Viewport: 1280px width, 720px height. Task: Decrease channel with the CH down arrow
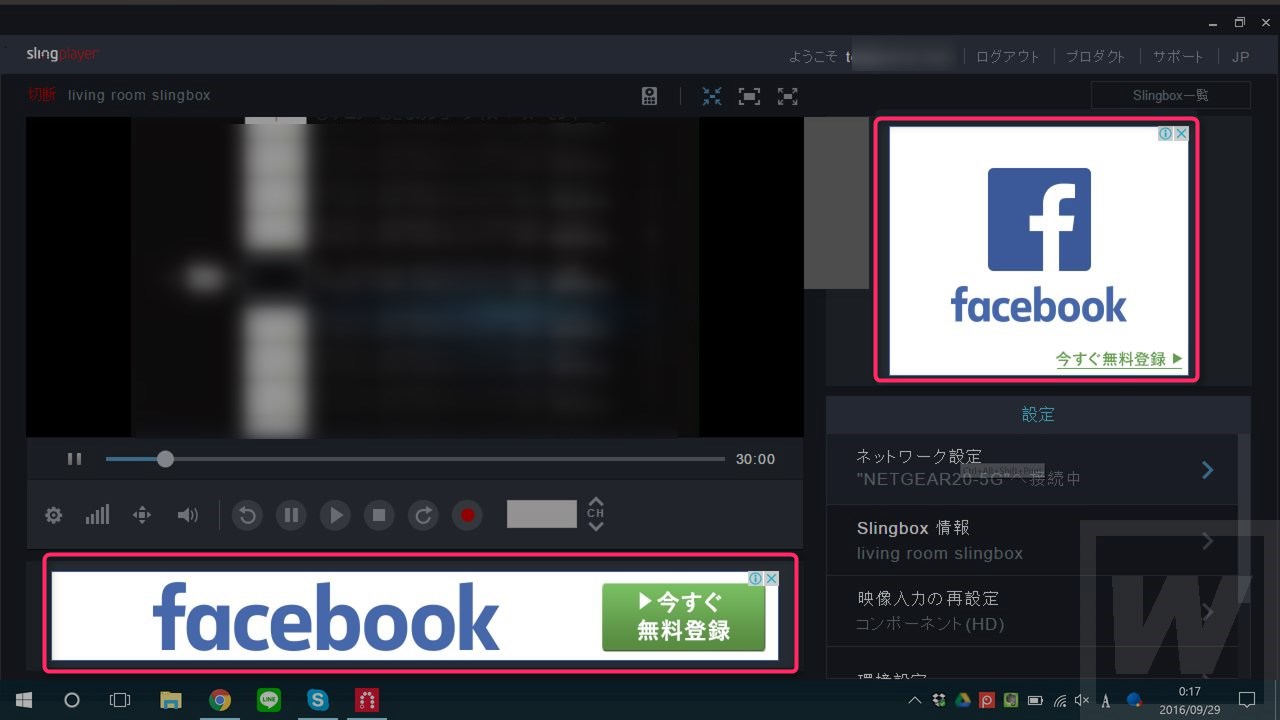click(596, 527)
